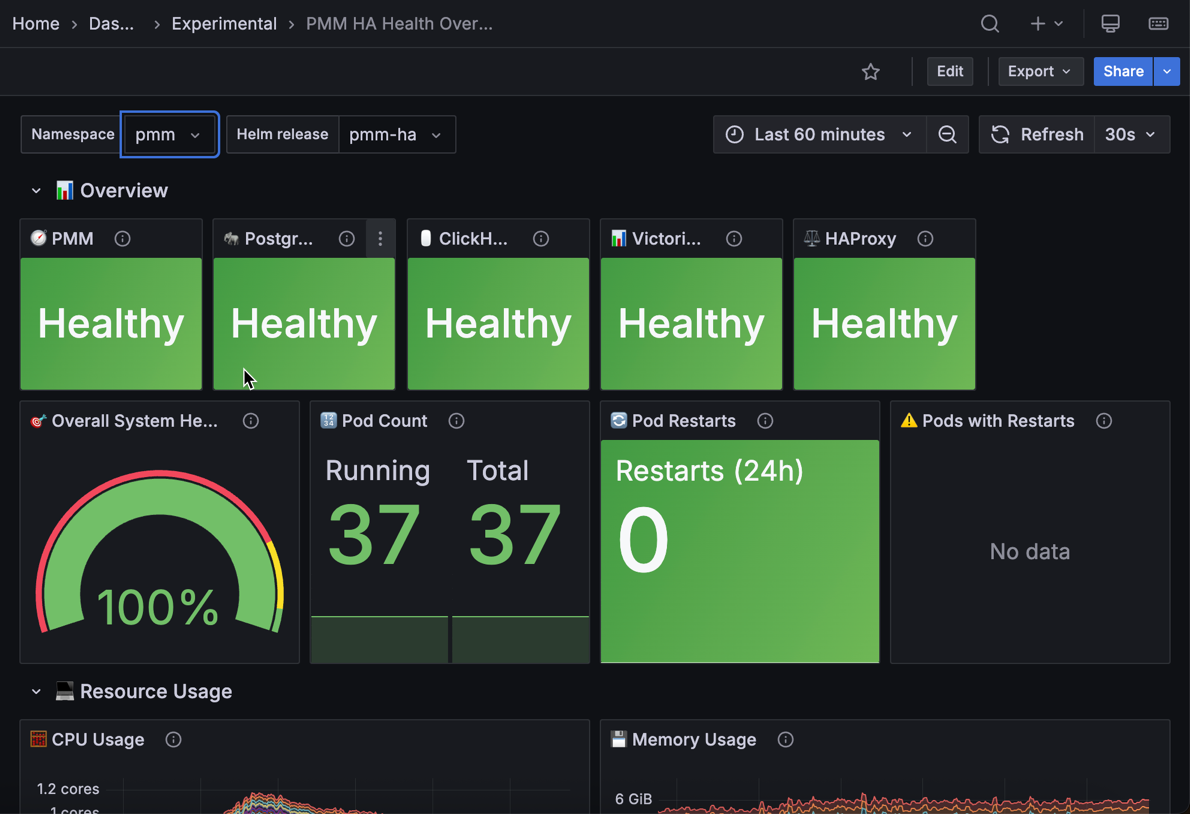Click the kiosk TV mode monitor icon
Viewport: 1190px width, 814px height.
(x=1110, y=23)
